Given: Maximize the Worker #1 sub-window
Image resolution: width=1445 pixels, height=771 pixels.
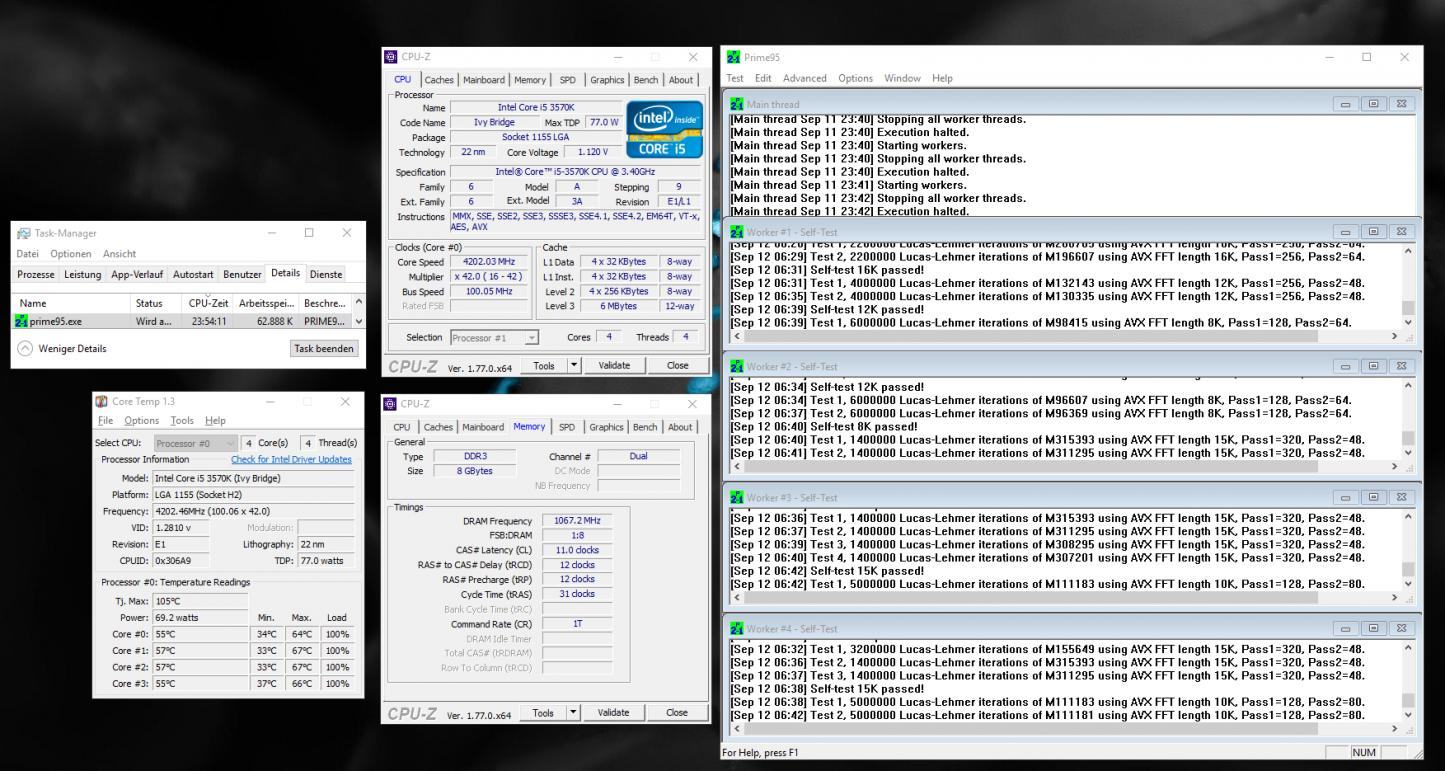Looking at the screenshot, I should coord(1375,232).
